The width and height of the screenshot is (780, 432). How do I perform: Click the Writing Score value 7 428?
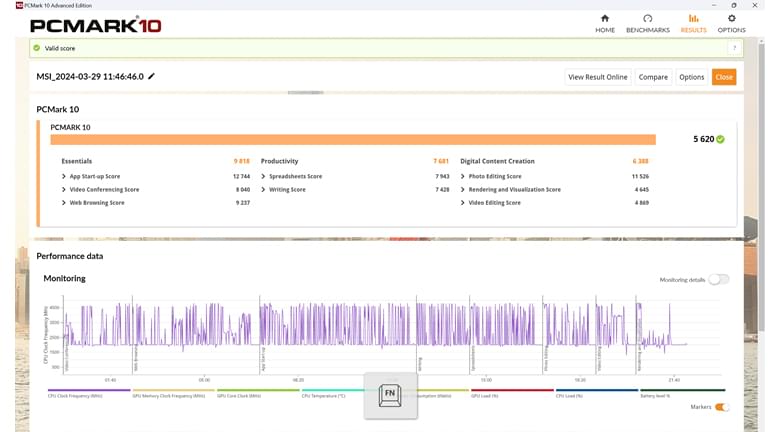[442, 190]
